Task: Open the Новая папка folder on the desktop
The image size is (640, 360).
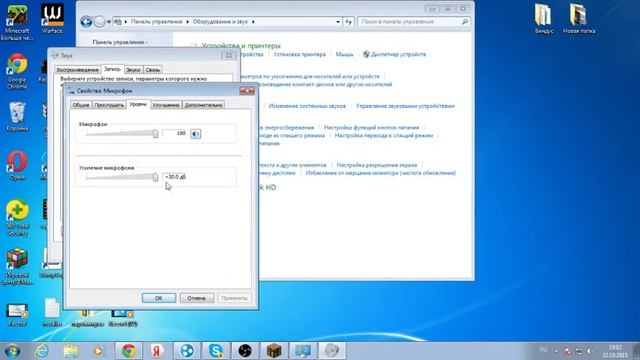Action: point(579,19)
